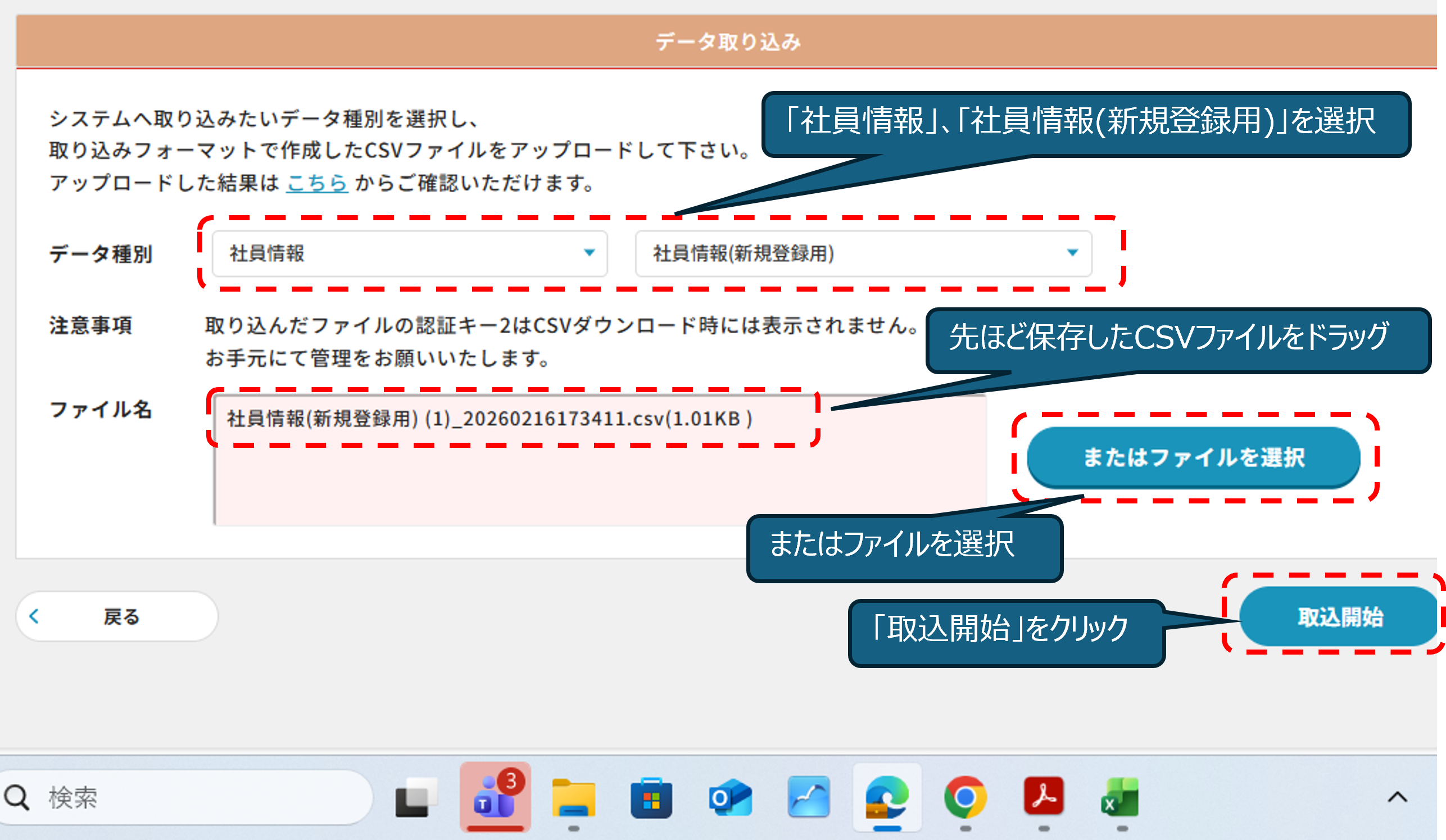The width and height of the screenshot is (1446, 840).
Task: Click the またはファイルを選択 button
Action: tap(1194, 457)
